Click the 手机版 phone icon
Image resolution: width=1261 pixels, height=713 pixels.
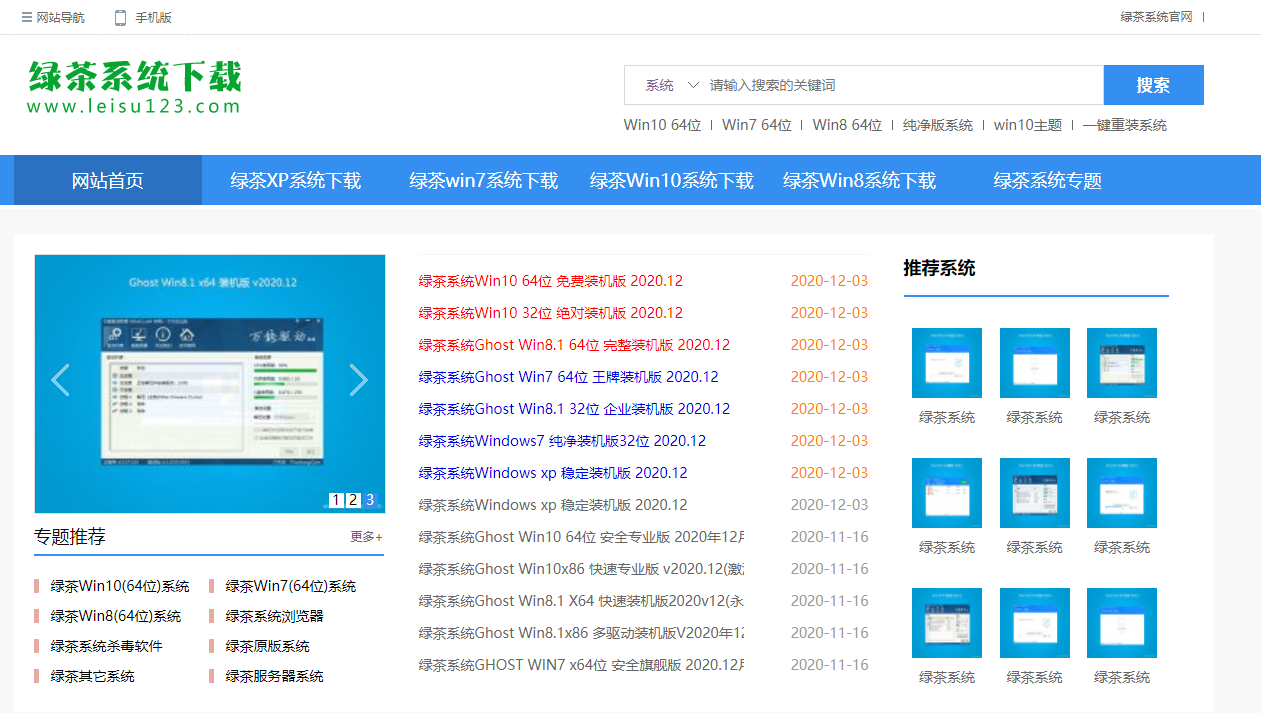tap(121, 18)
